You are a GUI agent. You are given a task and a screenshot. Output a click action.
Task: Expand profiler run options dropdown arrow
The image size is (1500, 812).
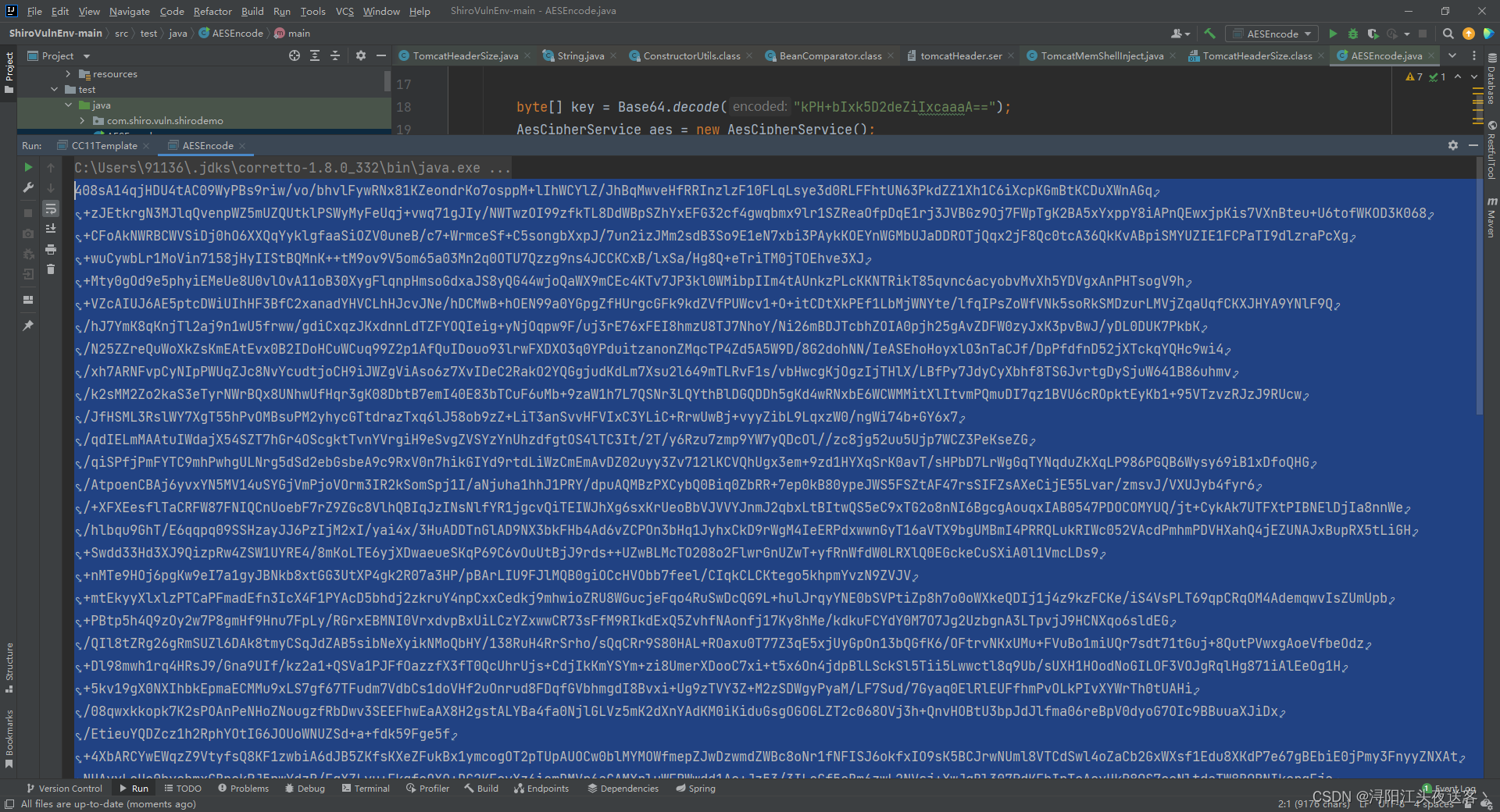coord(1406,34)
